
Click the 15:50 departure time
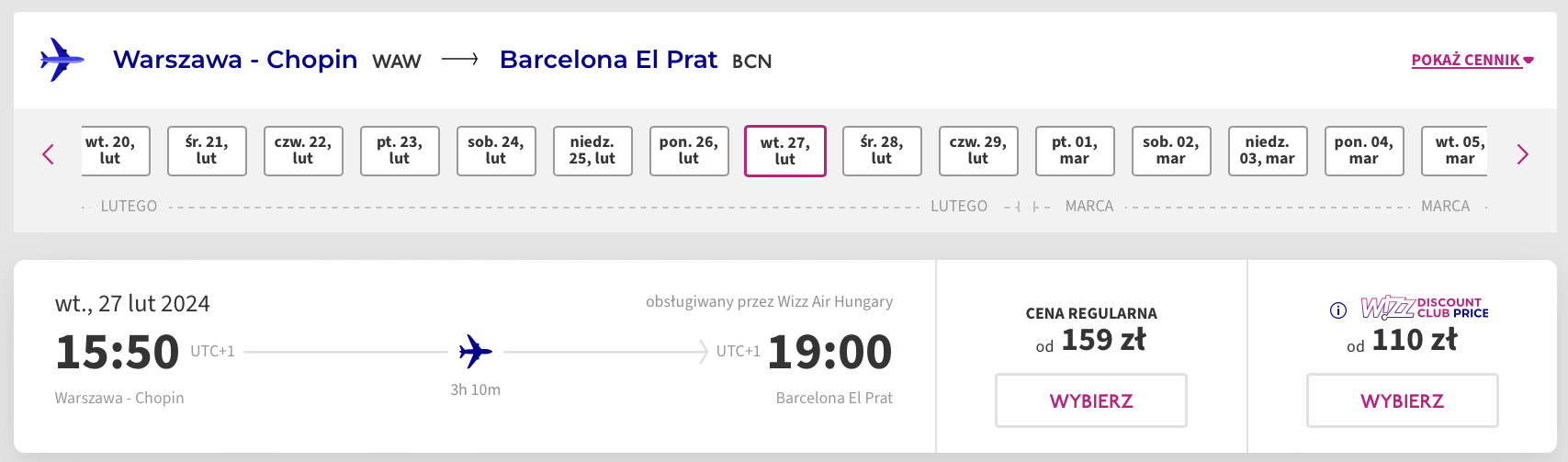118,352
